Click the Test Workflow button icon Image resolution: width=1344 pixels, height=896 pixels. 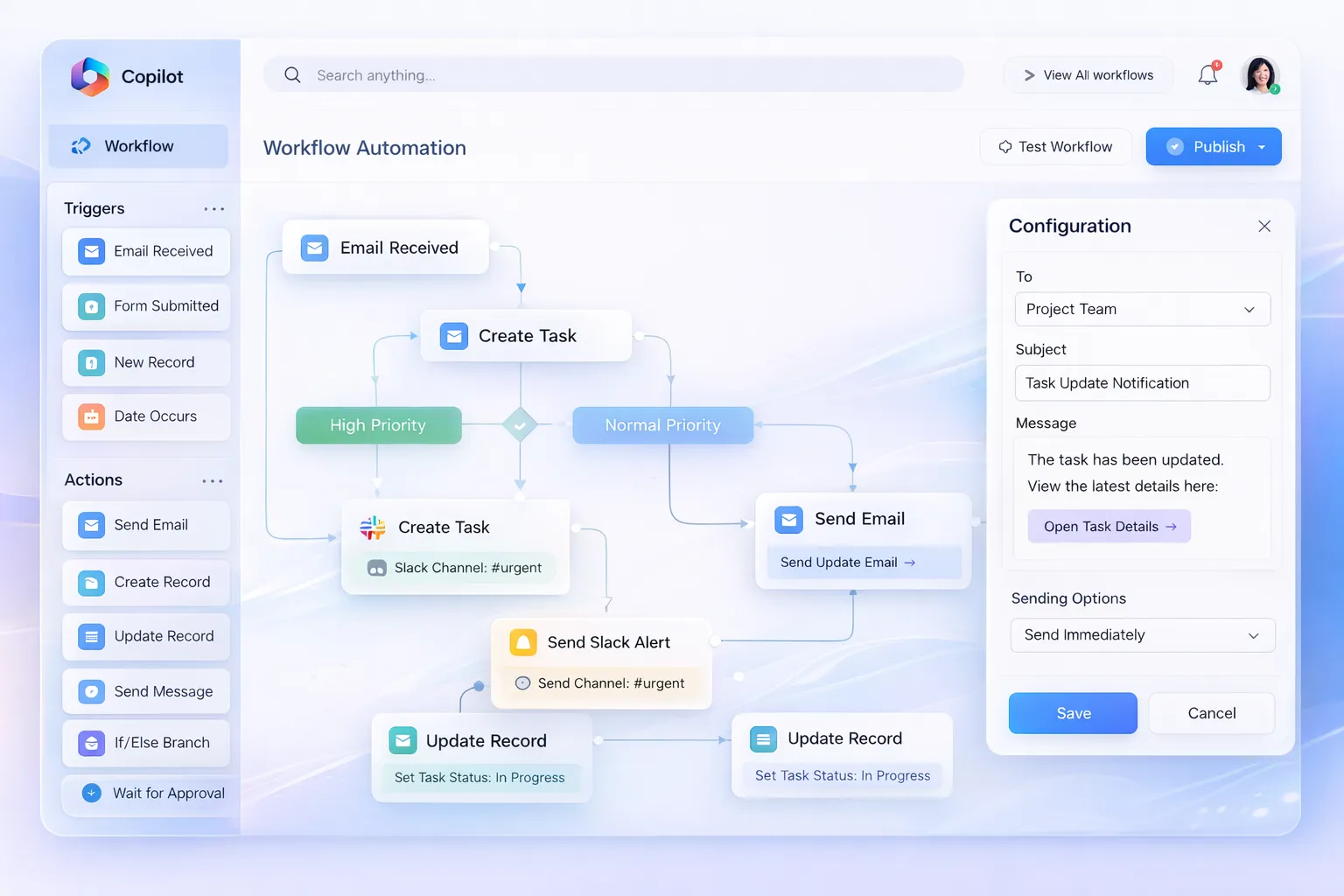click(1005, 147)
